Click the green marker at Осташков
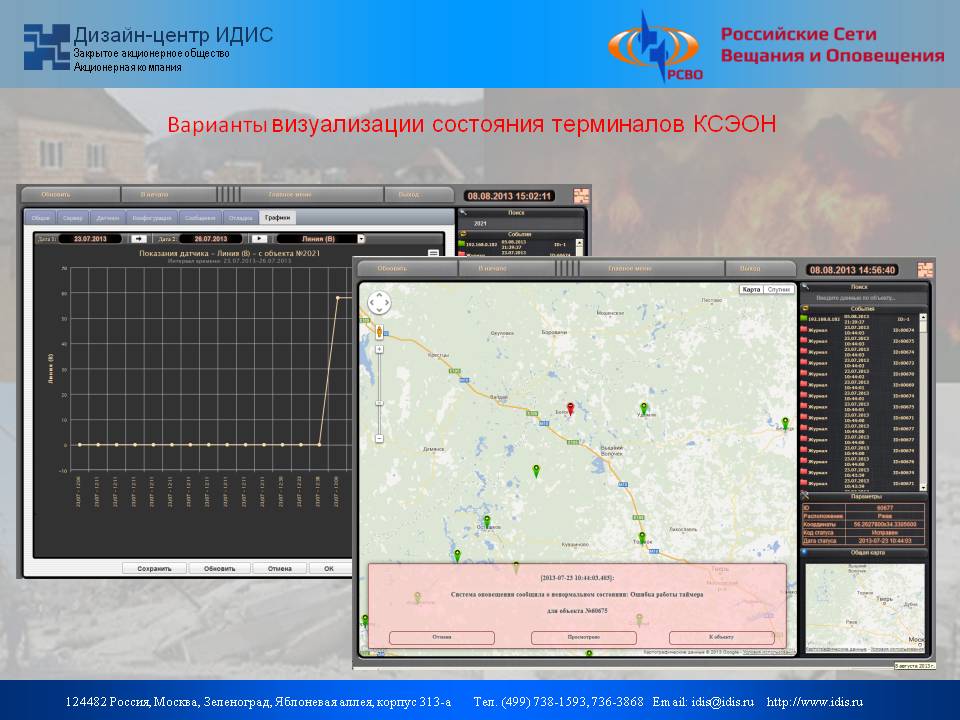 point(487,522)
